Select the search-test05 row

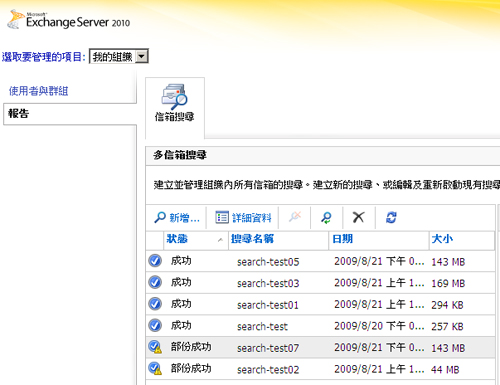pyautogui.click(x=321, y=261)
